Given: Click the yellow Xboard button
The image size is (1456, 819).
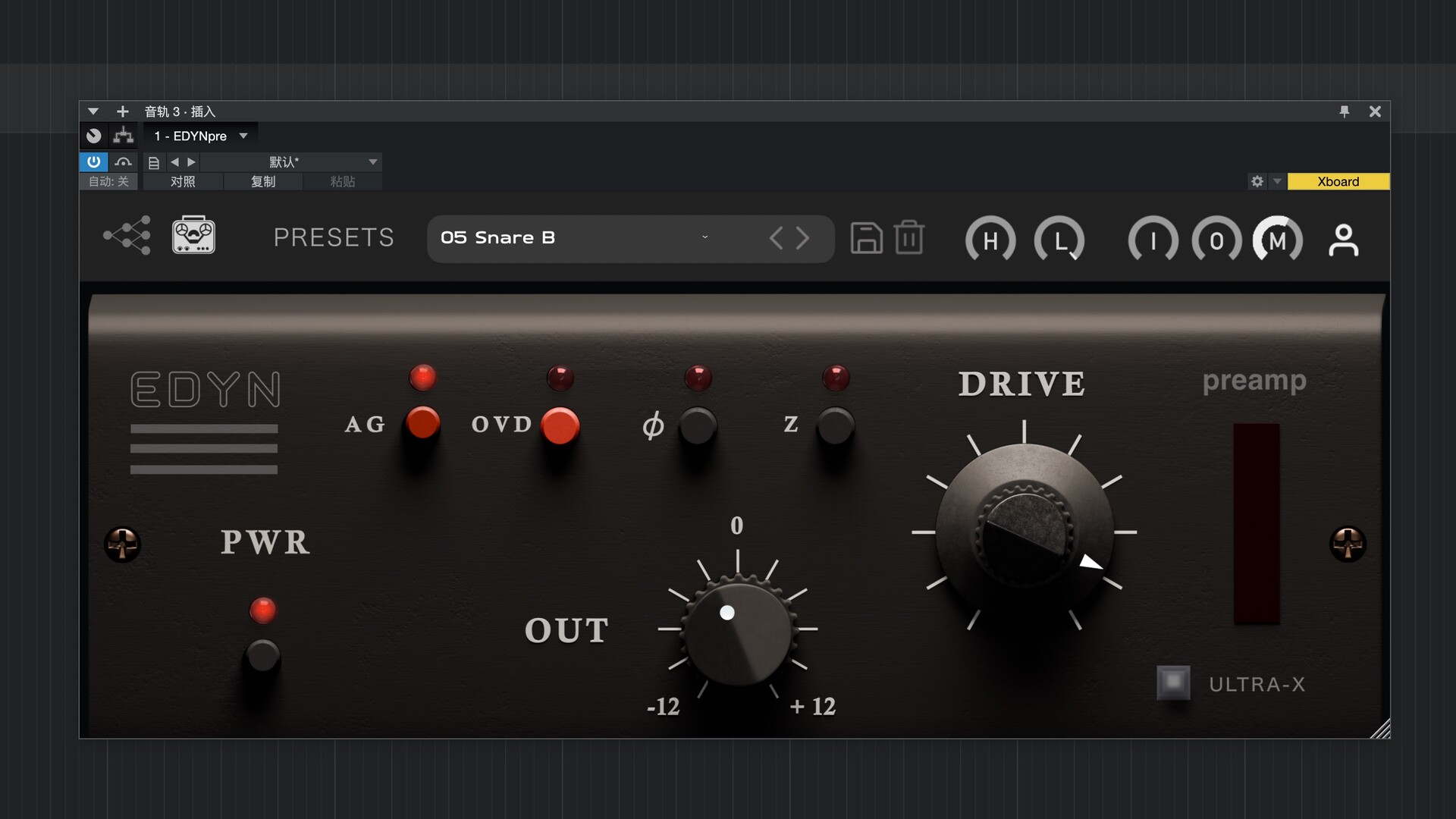Looking at the screenshot, I should 1338,181.
